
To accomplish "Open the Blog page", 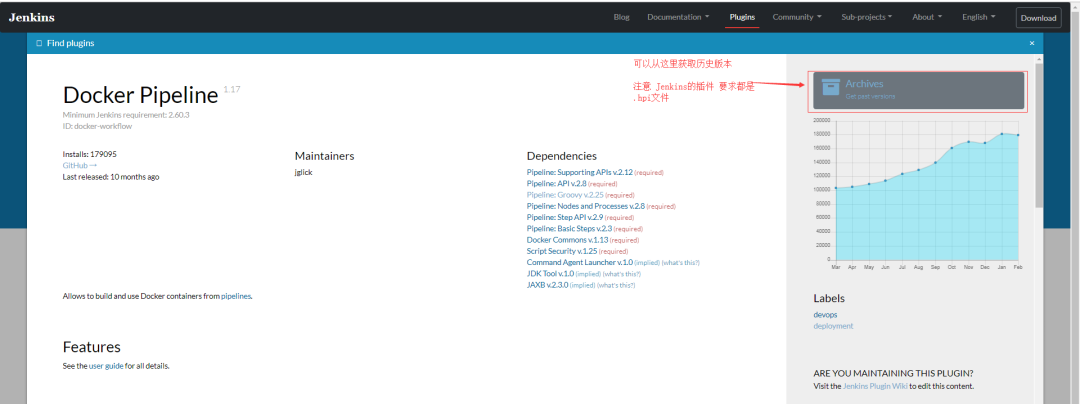I will tap(621, 17).
